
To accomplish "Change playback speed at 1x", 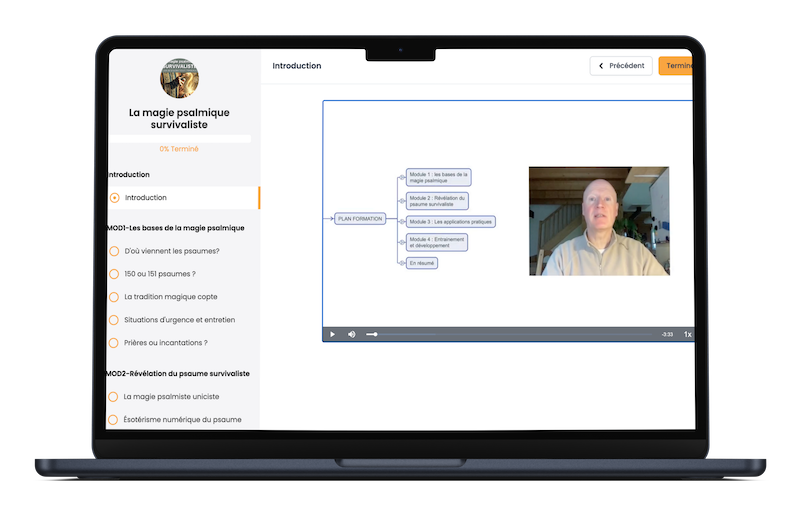I will tap(687, 334).
